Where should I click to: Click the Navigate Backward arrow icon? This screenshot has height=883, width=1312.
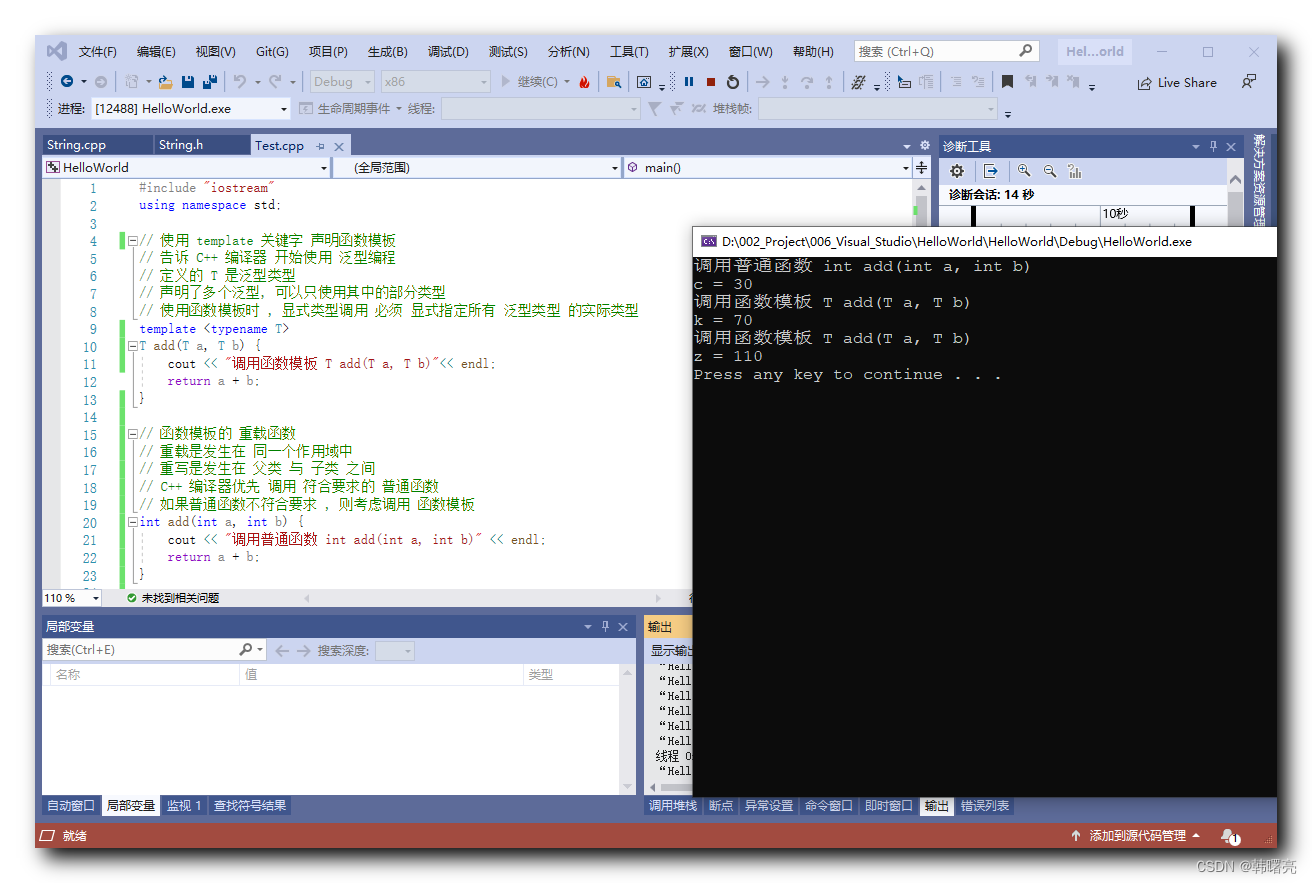(67, 82)
